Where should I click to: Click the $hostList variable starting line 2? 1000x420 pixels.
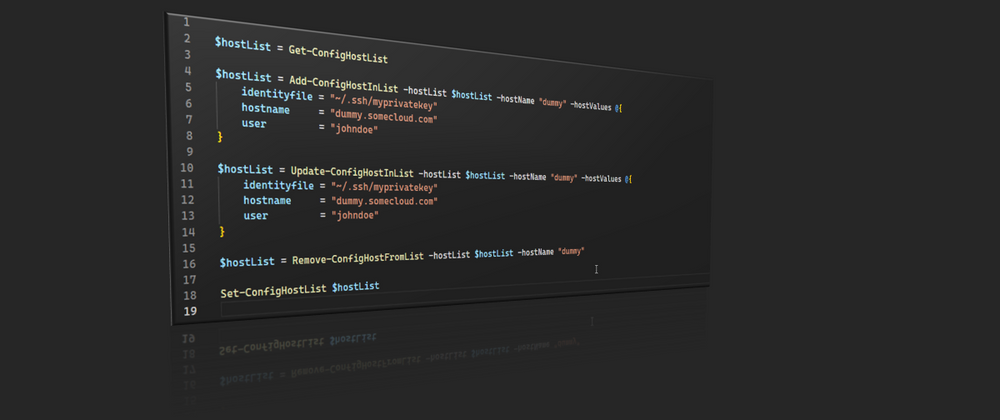coord(244,46)
